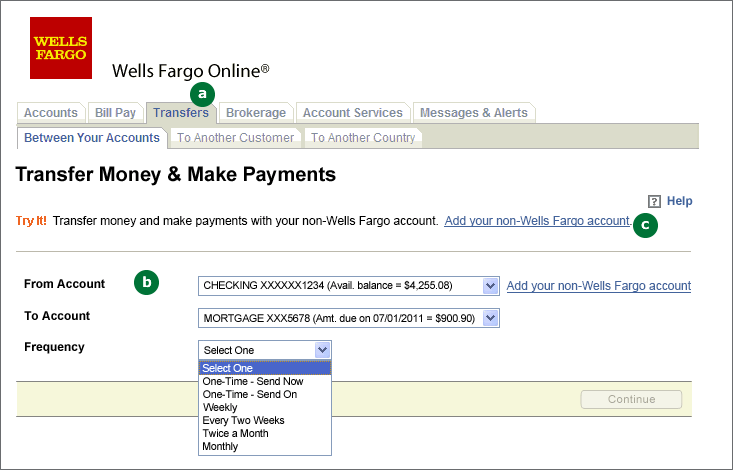Click the Transfer Money & Make Payments heading

pyautogui.click(x=176, y=174)
